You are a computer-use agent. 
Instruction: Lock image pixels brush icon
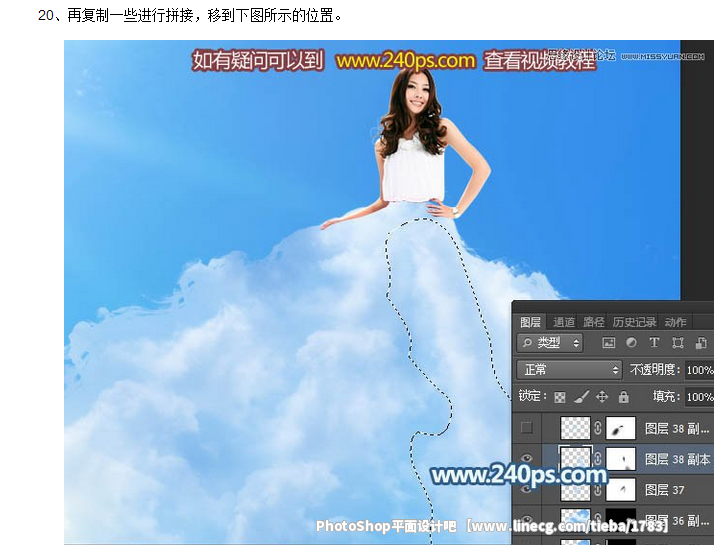581,397
